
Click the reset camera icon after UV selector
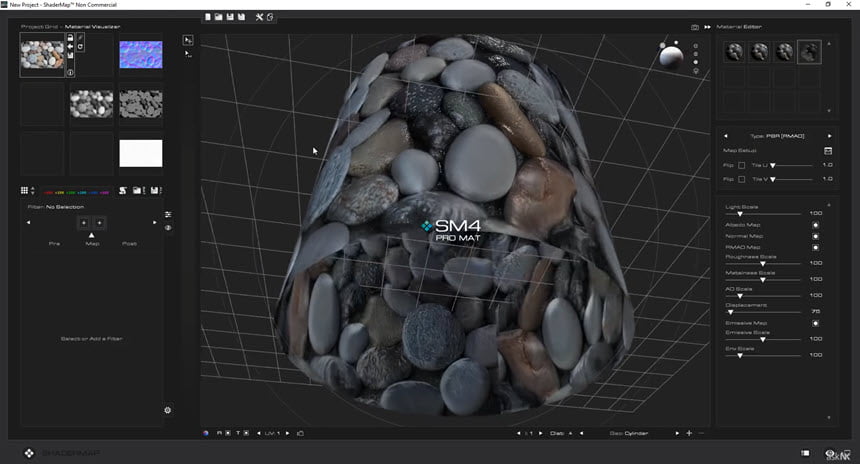coord(300,433)
